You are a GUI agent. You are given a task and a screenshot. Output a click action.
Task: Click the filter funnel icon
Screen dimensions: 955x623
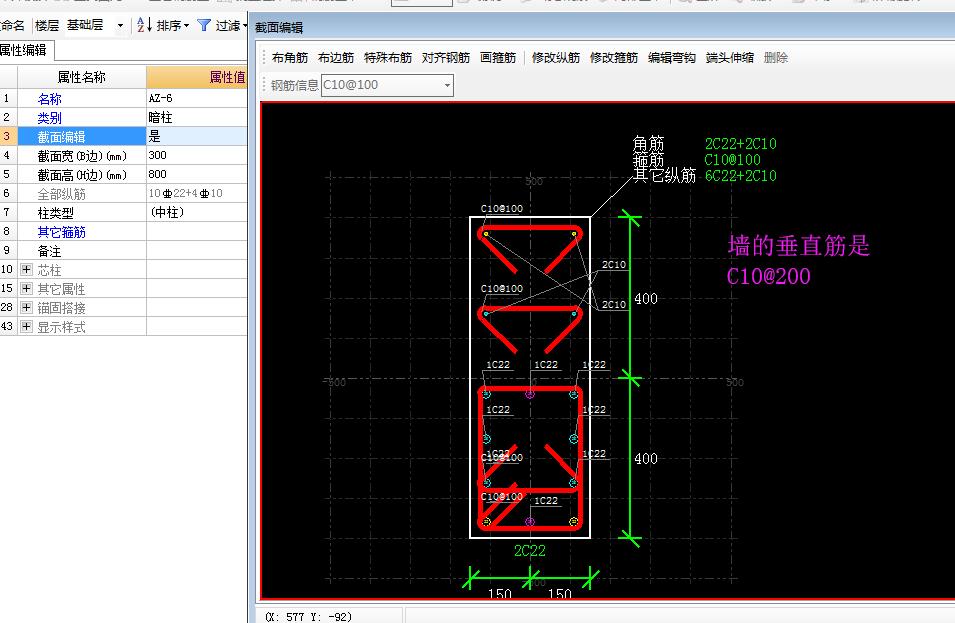(204, 25)
